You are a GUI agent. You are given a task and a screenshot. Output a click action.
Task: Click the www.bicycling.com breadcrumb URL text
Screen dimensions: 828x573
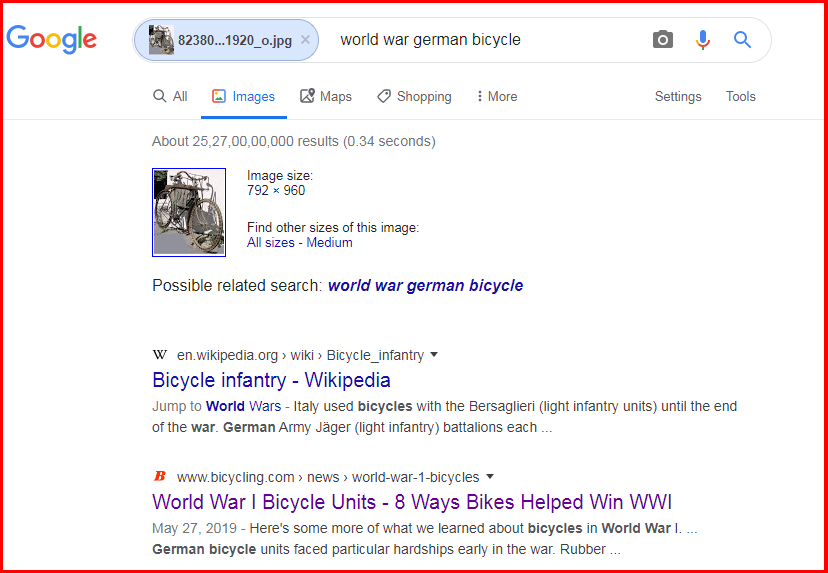[x=328, y=477]
